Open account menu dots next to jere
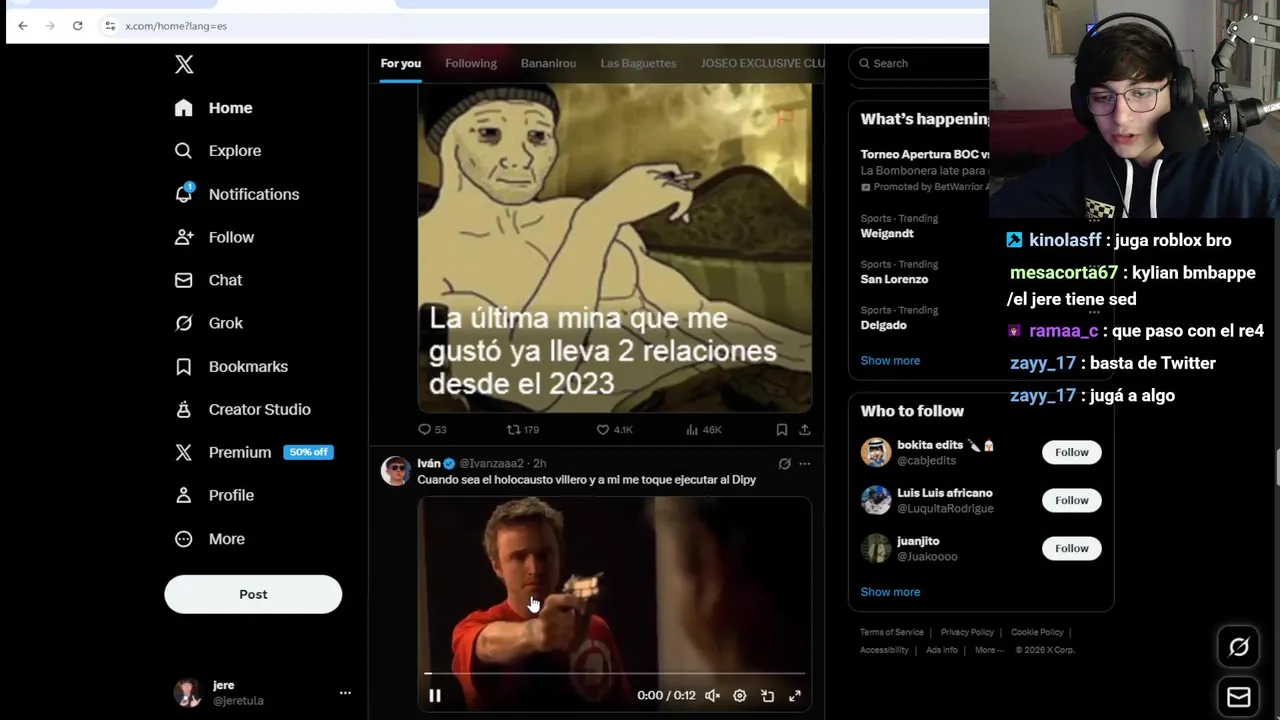The height and width of the screenshot is (720, 1280). point(345,692)
